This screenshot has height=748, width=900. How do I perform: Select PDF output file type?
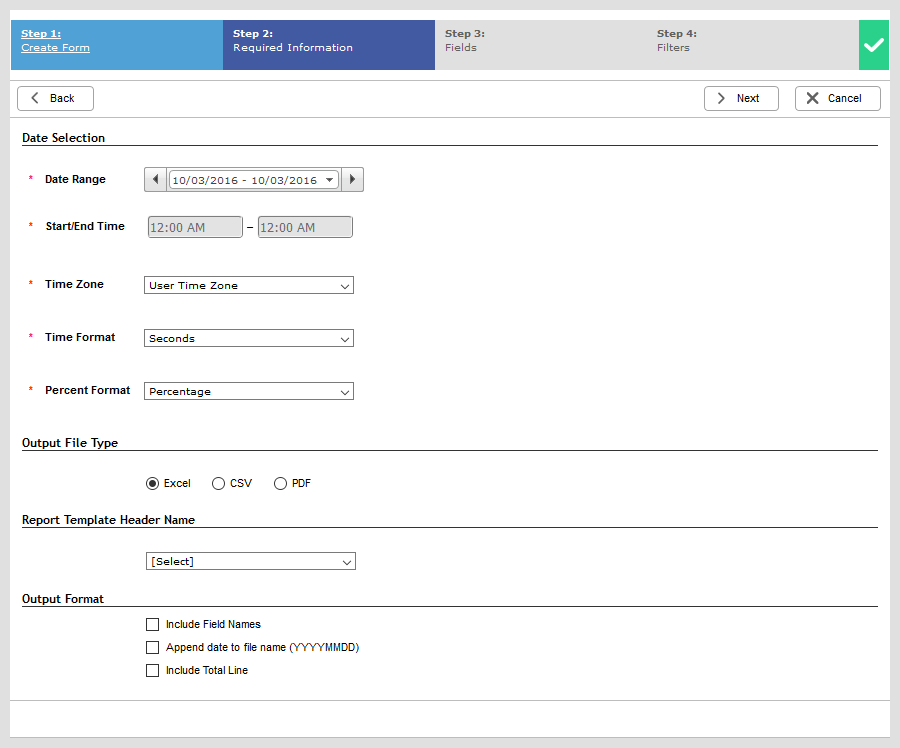pyautogui.click(x=280, y=484)
